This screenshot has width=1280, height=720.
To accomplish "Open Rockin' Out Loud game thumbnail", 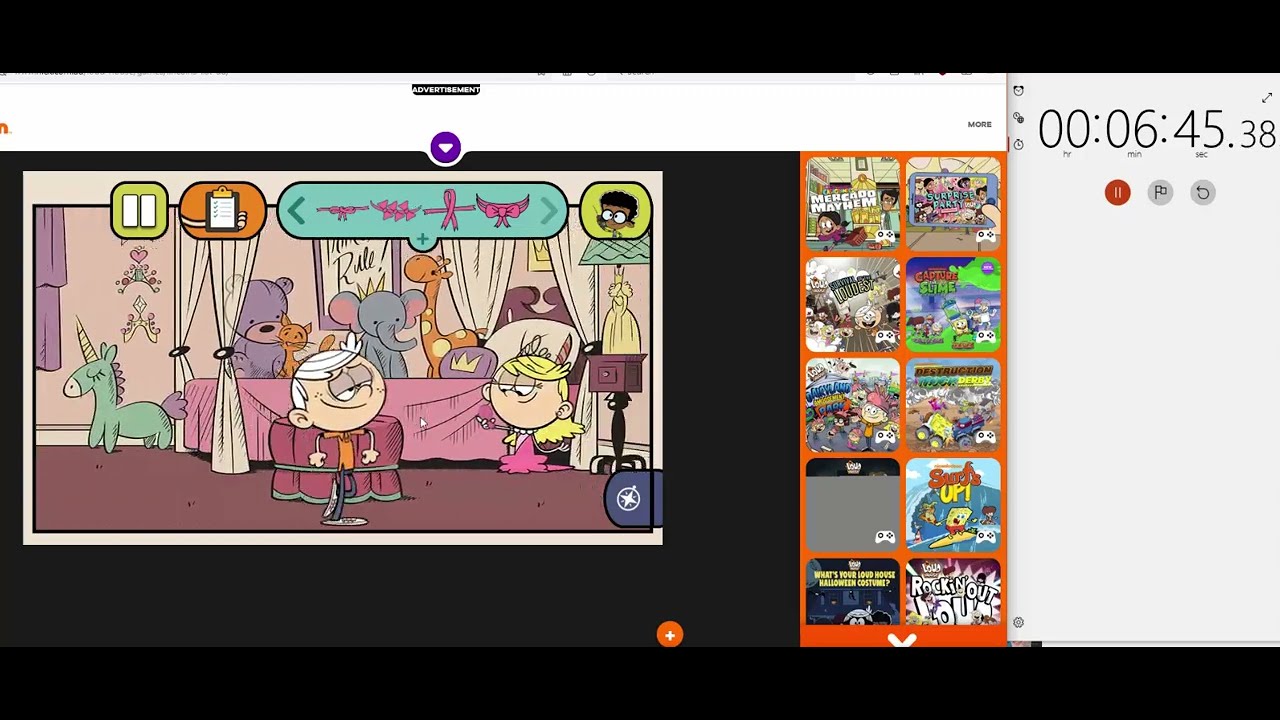I will pos(952,593).
